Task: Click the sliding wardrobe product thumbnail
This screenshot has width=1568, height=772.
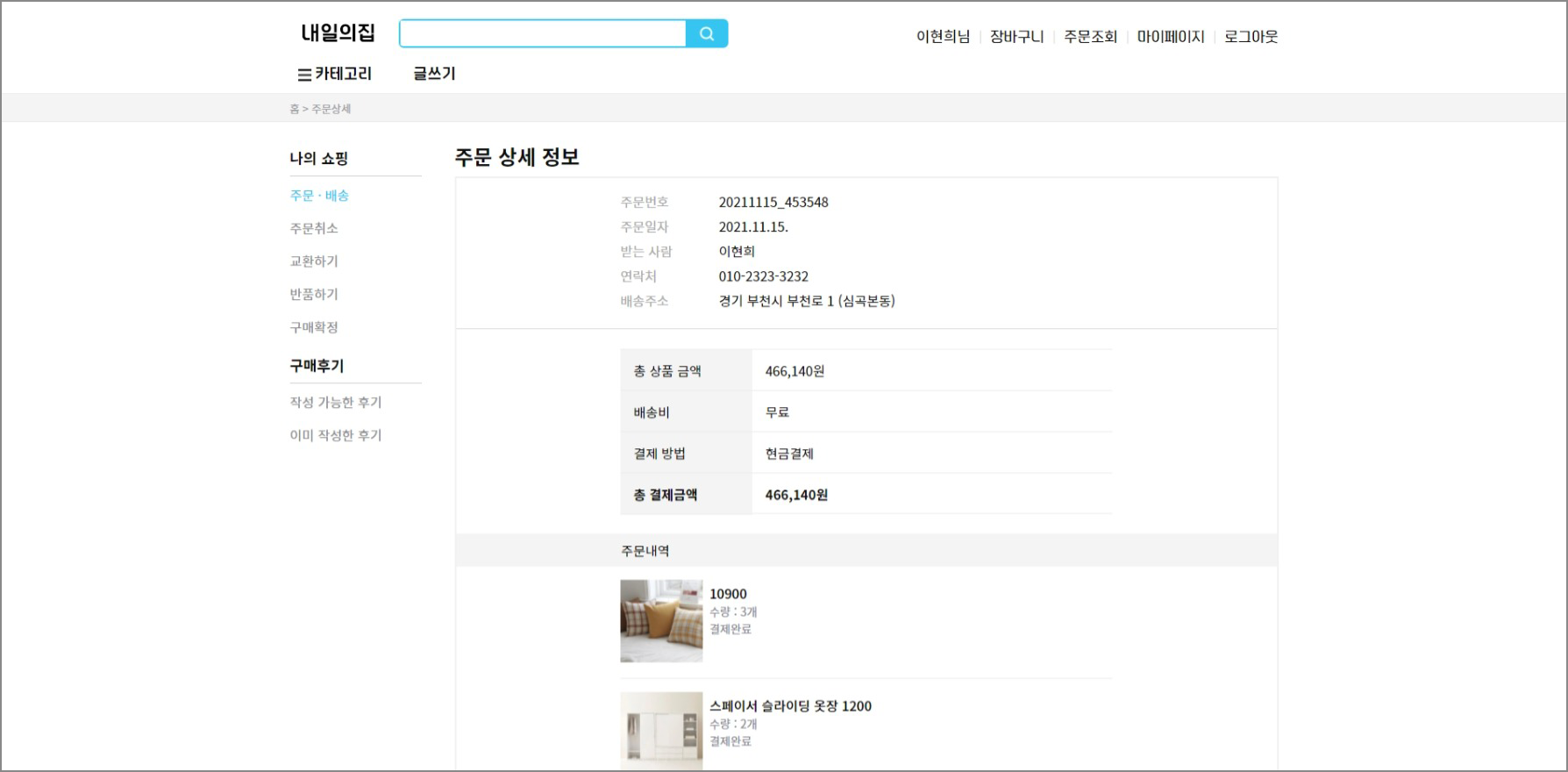Action: pos(661,732)
